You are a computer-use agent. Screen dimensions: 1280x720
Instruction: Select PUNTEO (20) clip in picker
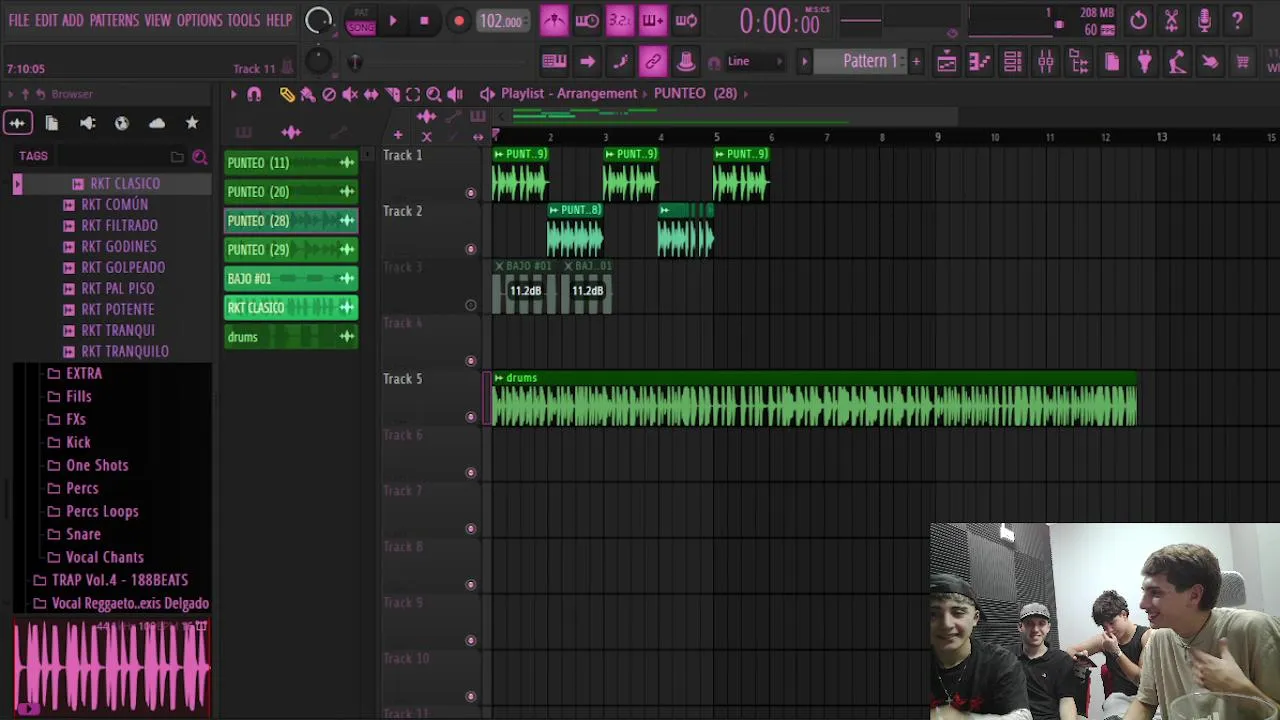(291, 192)
